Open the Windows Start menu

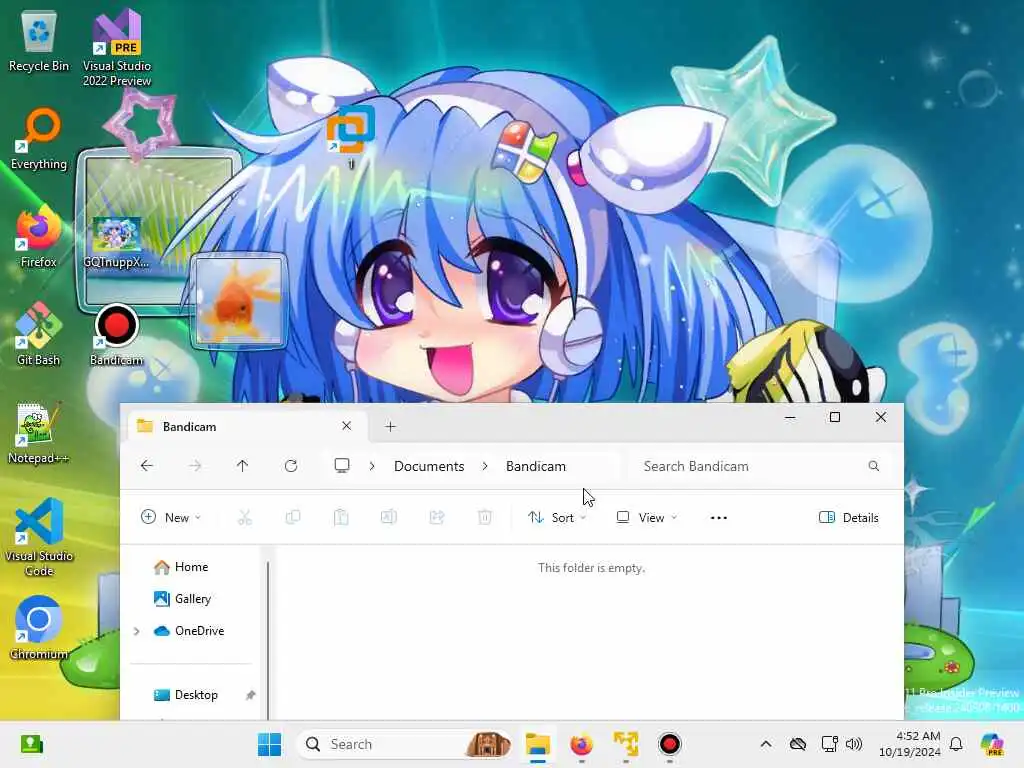pyautogui.click(x=269, y=744)
